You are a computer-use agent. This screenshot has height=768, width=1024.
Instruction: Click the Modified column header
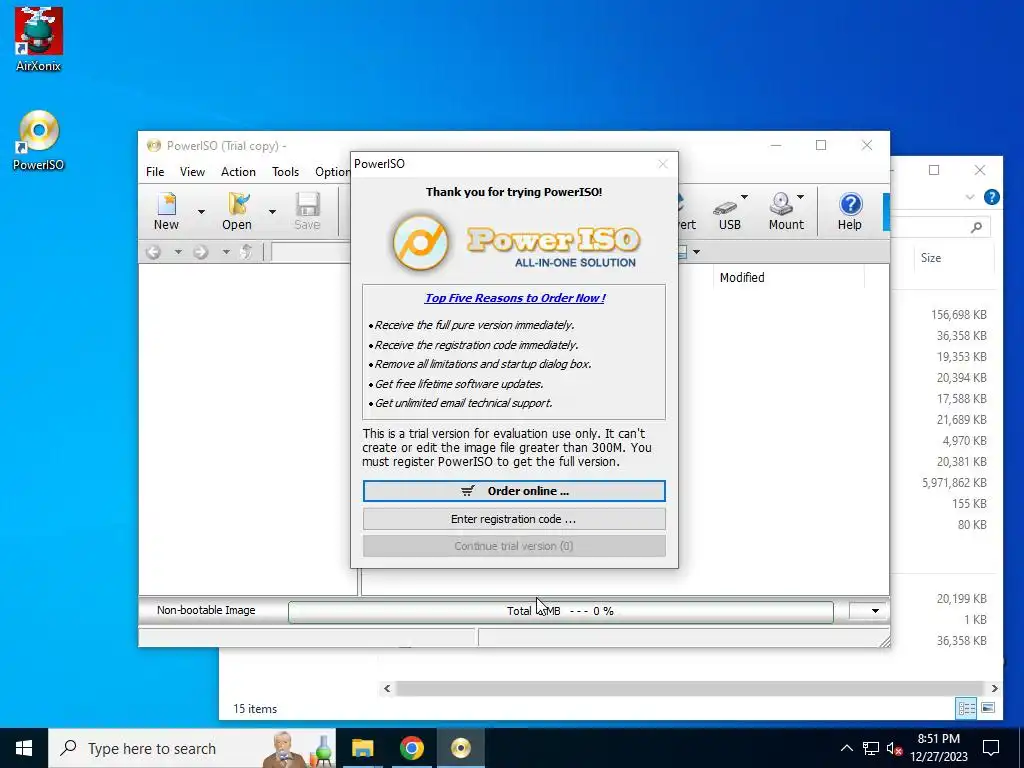788,278
